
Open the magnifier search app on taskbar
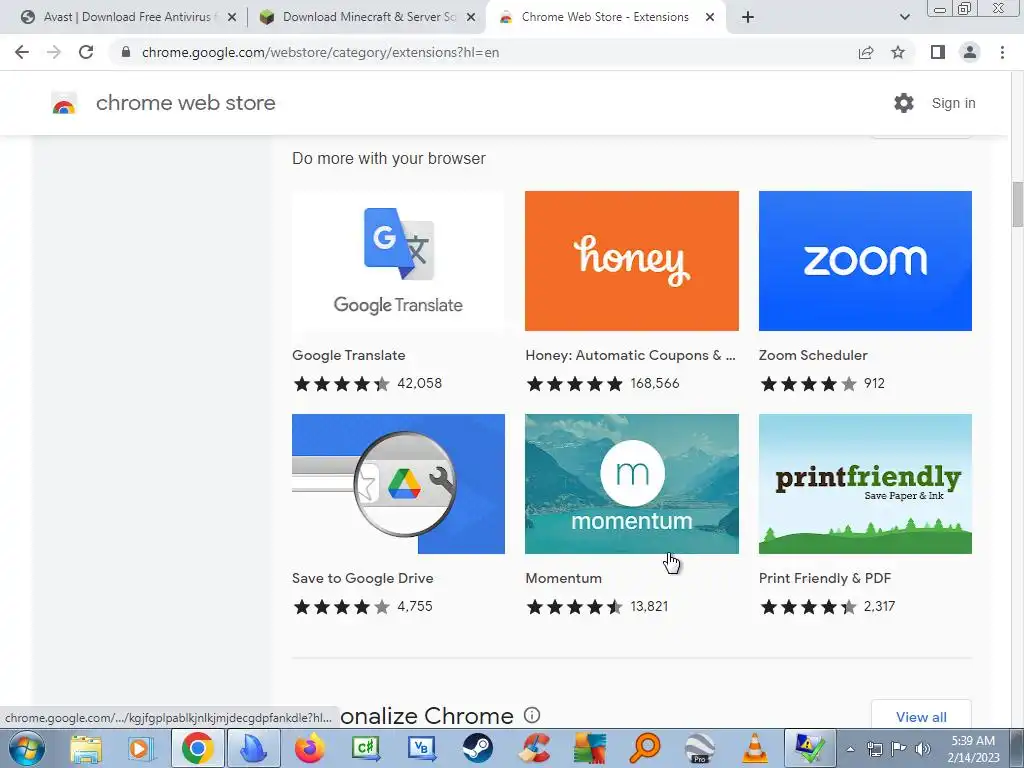645,748
